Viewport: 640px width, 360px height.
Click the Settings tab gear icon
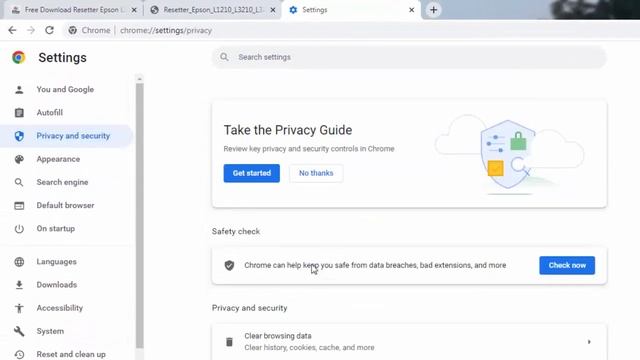pos(293,10)
